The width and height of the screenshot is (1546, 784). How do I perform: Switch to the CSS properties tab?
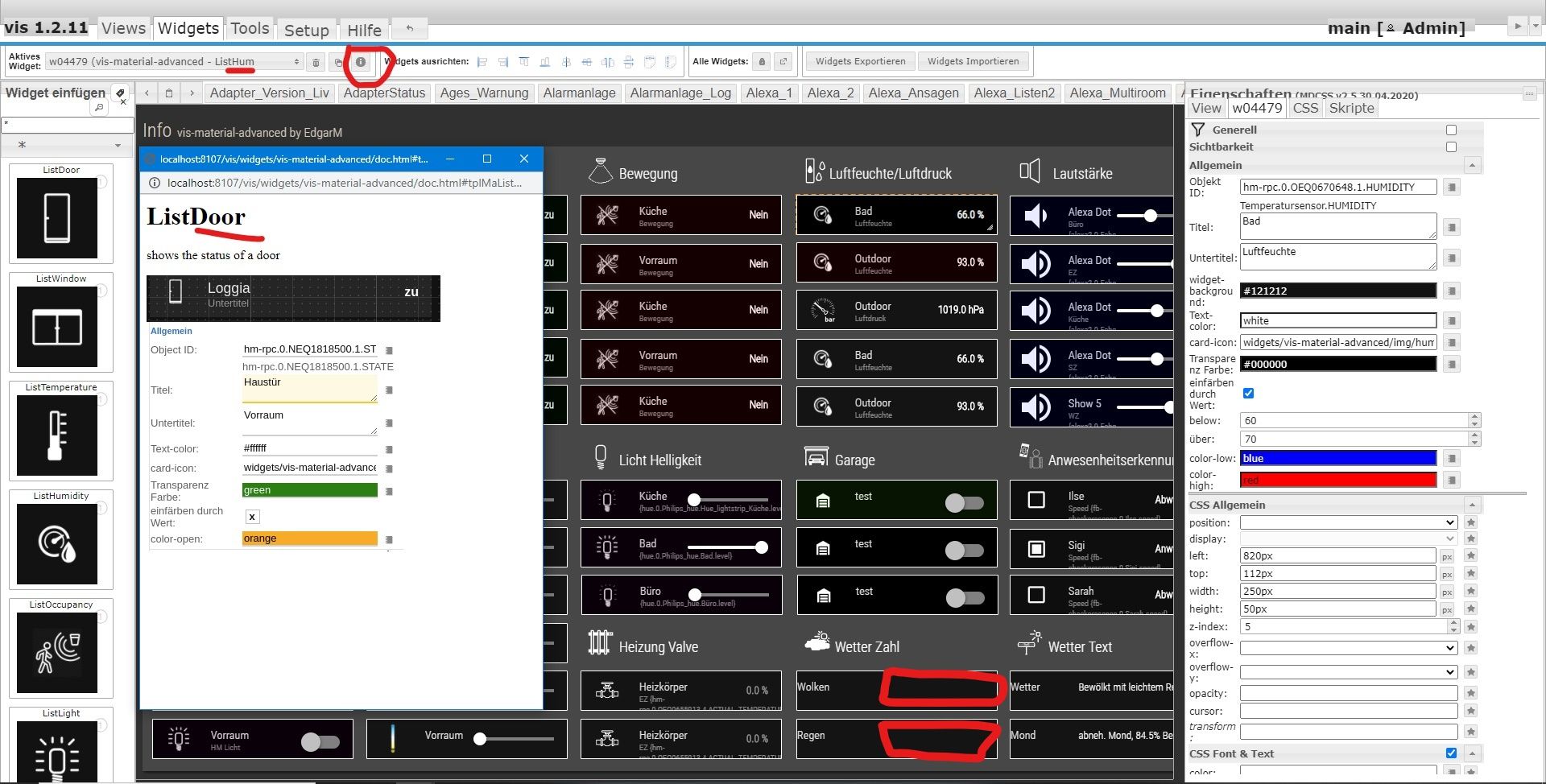(1305, 108)
